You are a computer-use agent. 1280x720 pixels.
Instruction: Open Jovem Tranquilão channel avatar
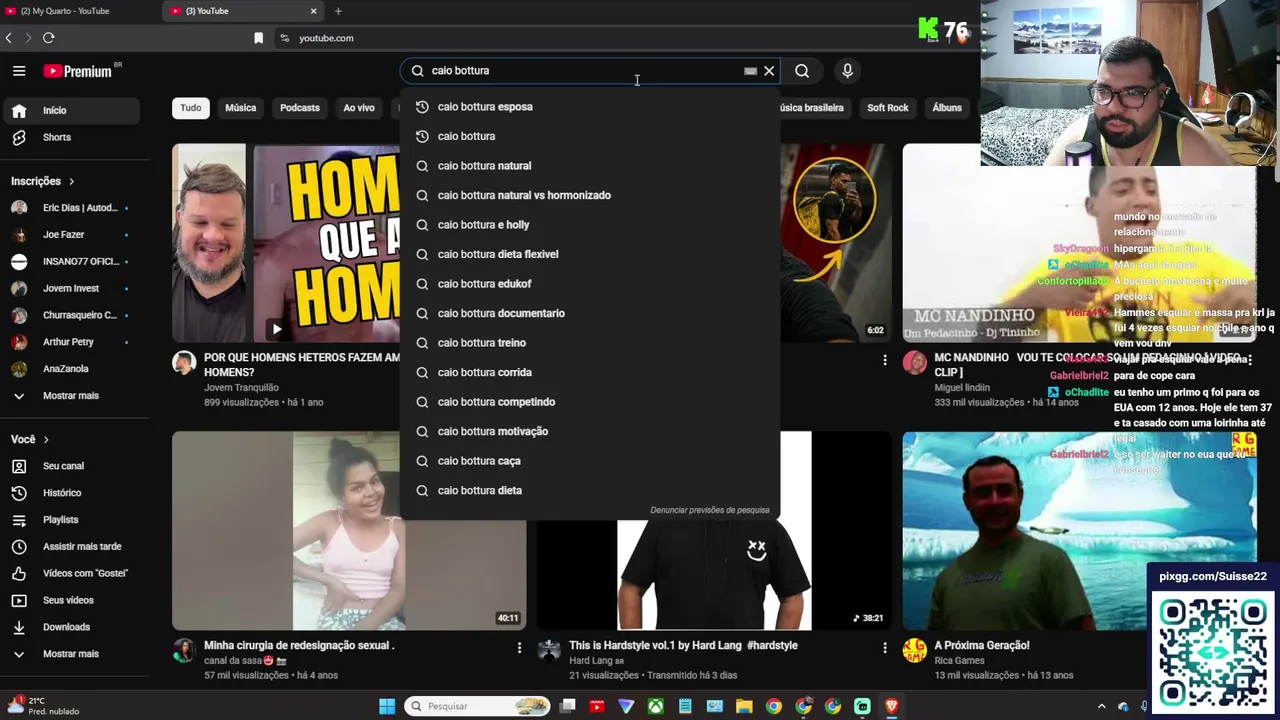(184, 362)
